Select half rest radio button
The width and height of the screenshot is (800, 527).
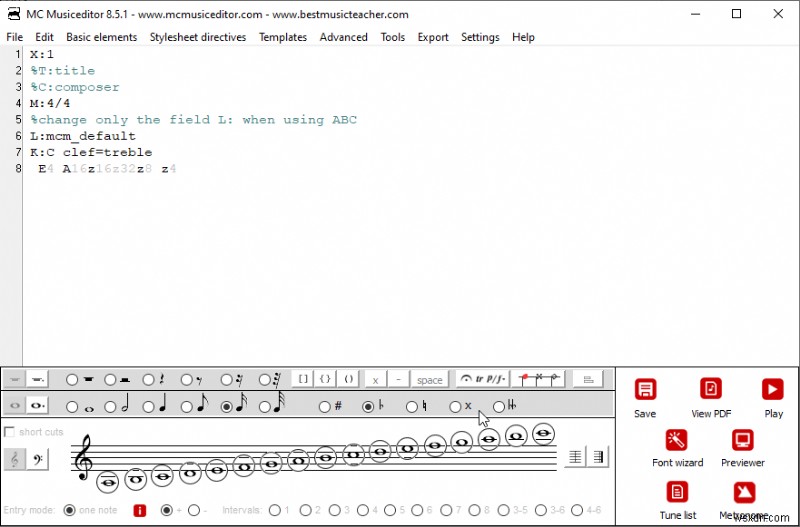coord(110,380)
